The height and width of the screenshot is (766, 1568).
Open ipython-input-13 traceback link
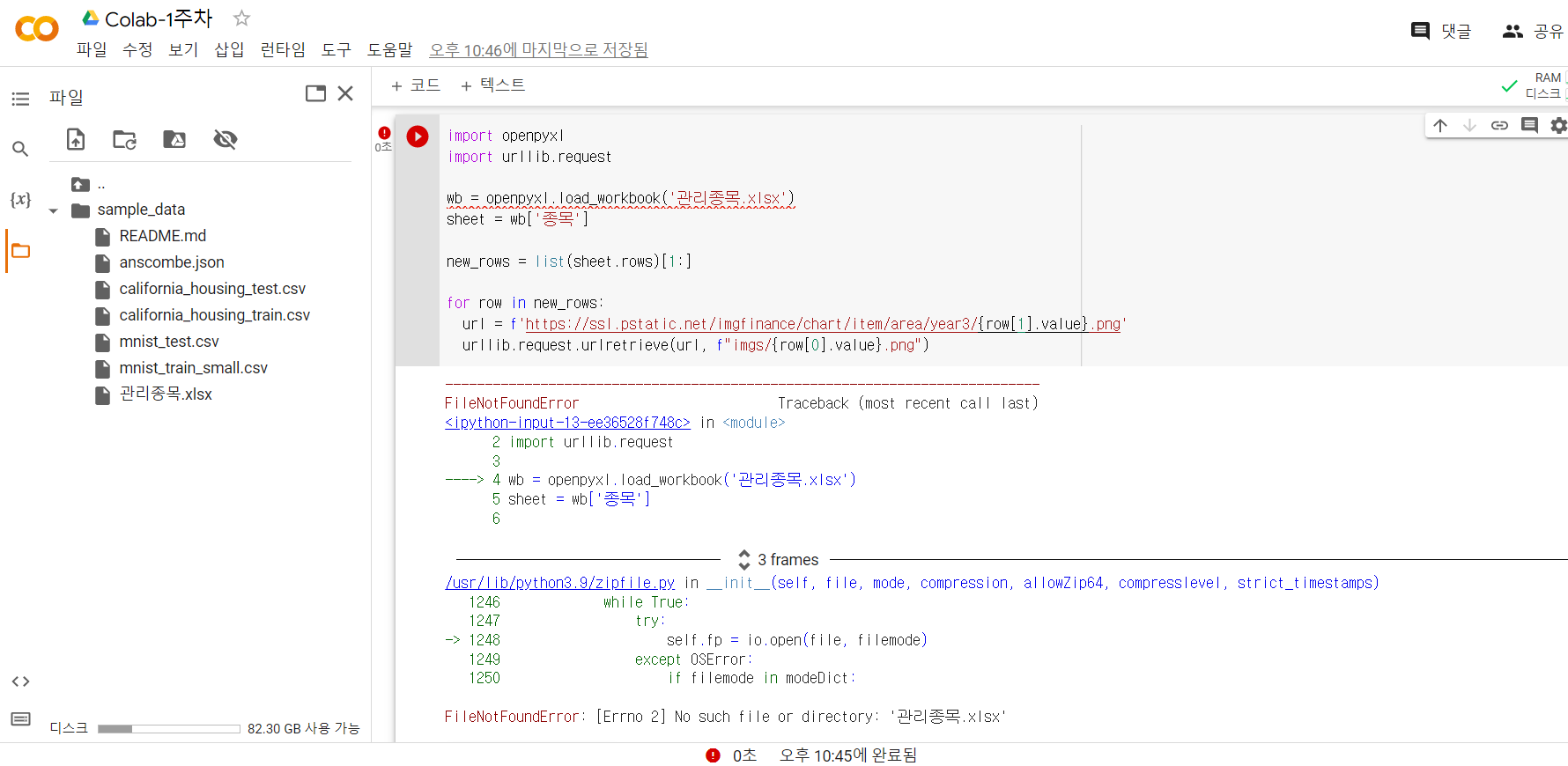tap(567, 423)
